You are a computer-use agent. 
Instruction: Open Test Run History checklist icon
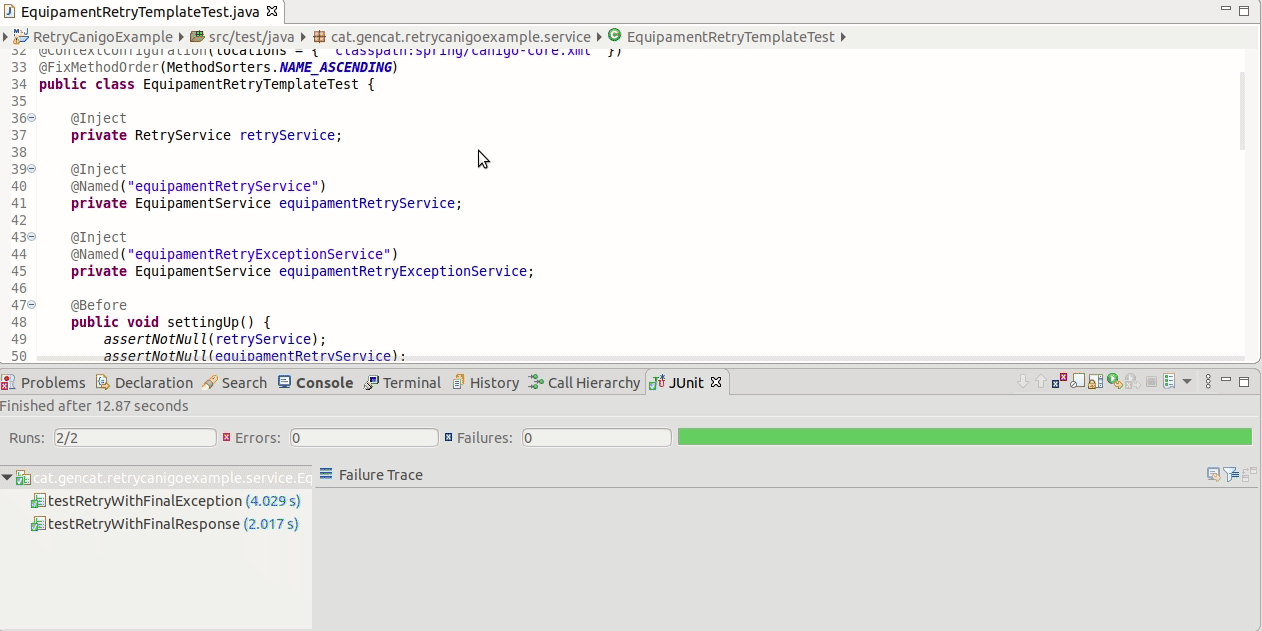(x=1168, y=381)
